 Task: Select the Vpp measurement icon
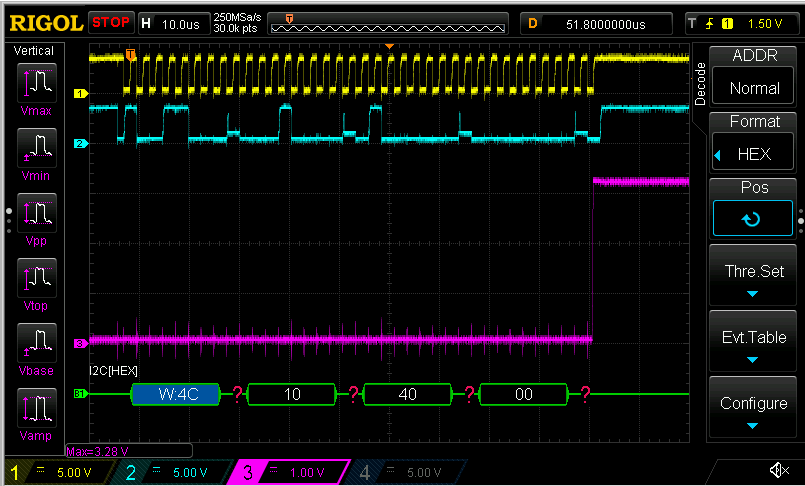point(35,217)
